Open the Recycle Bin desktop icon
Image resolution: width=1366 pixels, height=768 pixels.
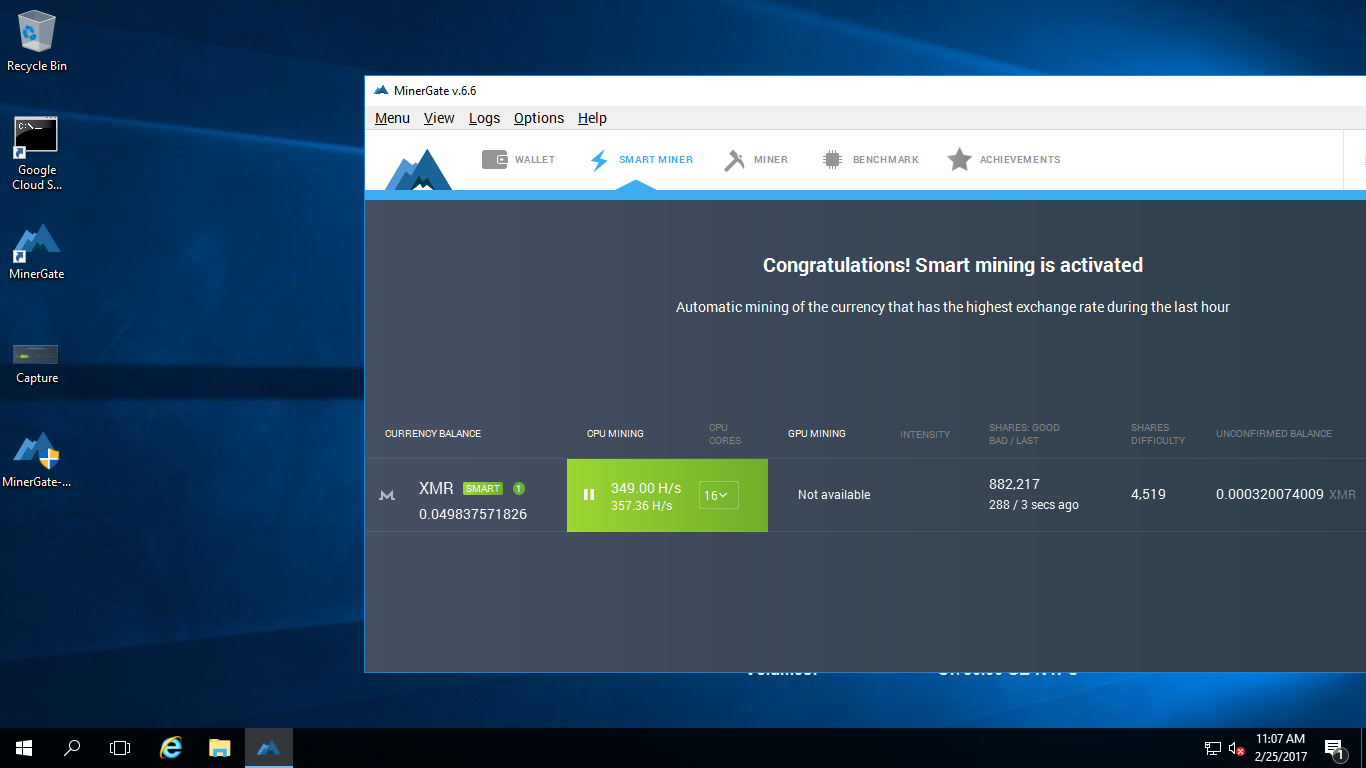tap(37, 41)
